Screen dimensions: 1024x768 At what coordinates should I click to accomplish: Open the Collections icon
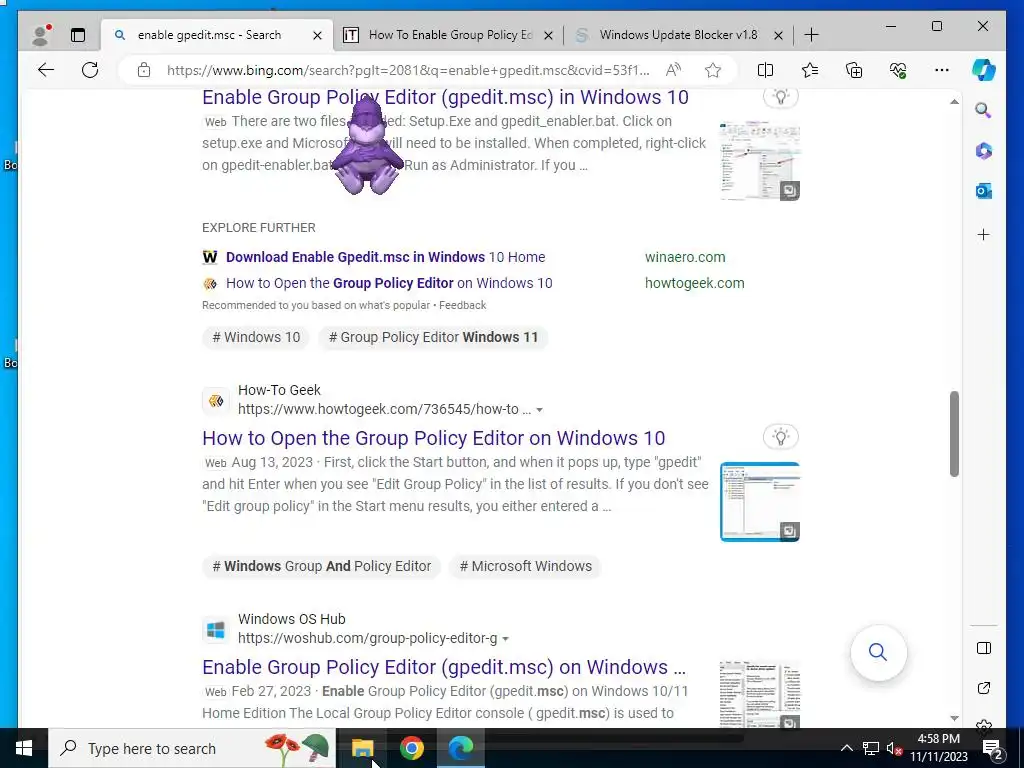pyautogui.click(x=854, y=70)
